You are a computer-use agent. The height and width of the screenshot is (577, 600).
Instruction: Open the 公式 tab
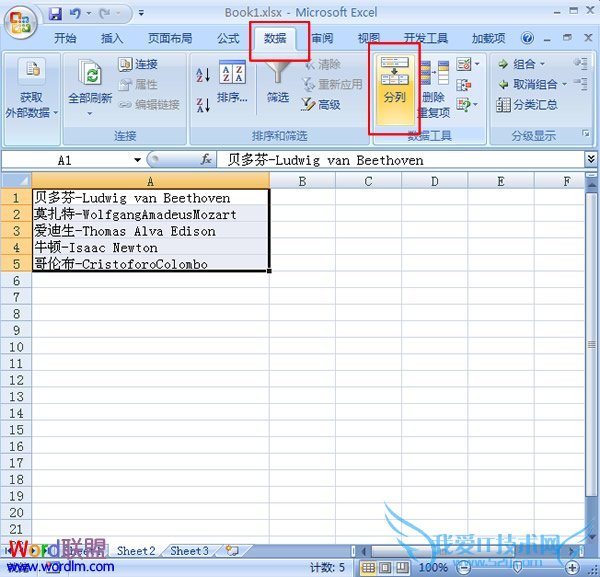click(x=228, y=38)
